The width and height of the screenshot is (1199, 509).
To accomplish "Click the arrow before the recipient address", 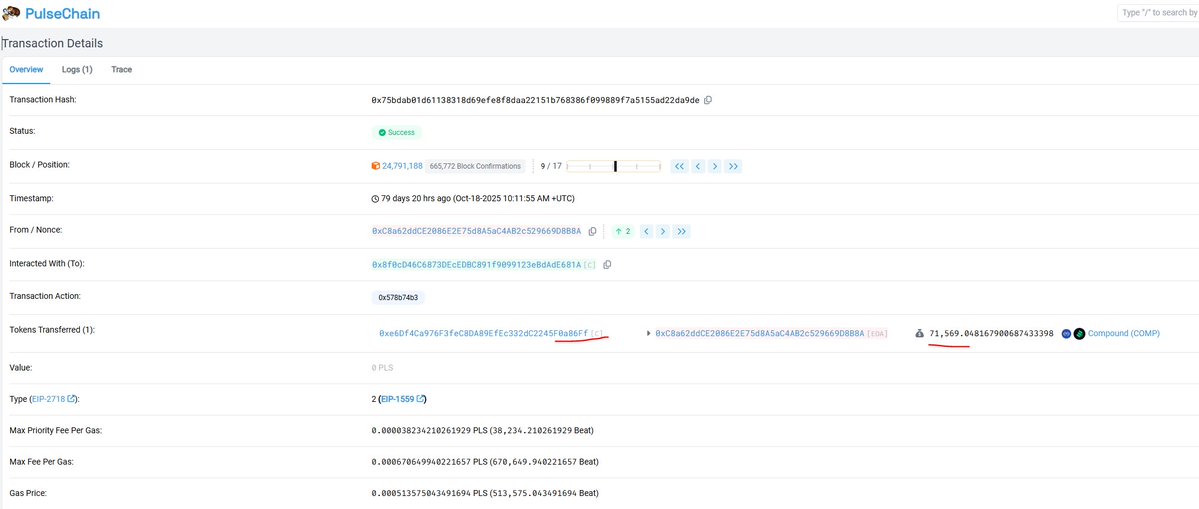I will pyautogui.click(x=648, y=333).
